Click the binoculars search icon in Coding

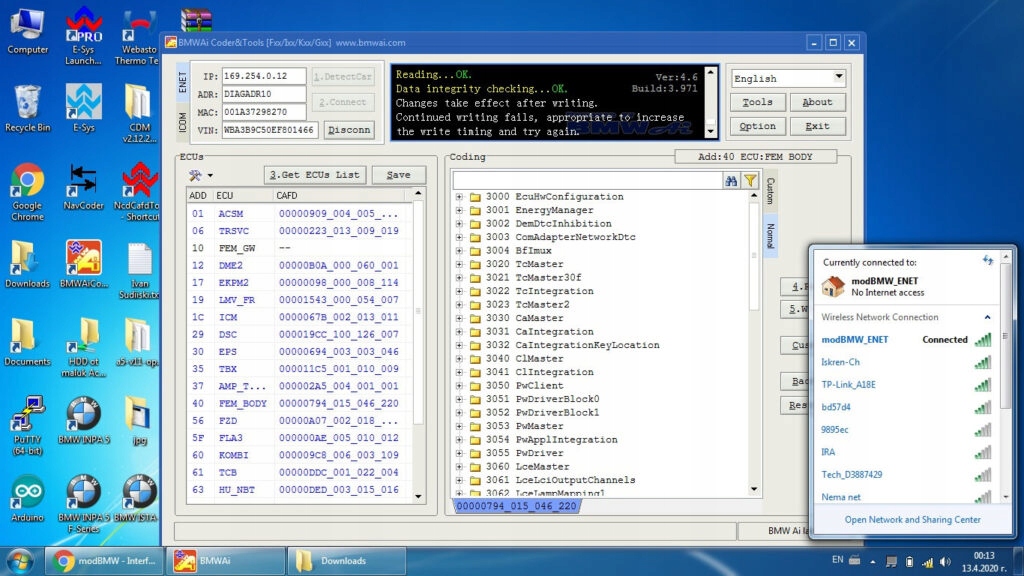(x=731, y=181)
